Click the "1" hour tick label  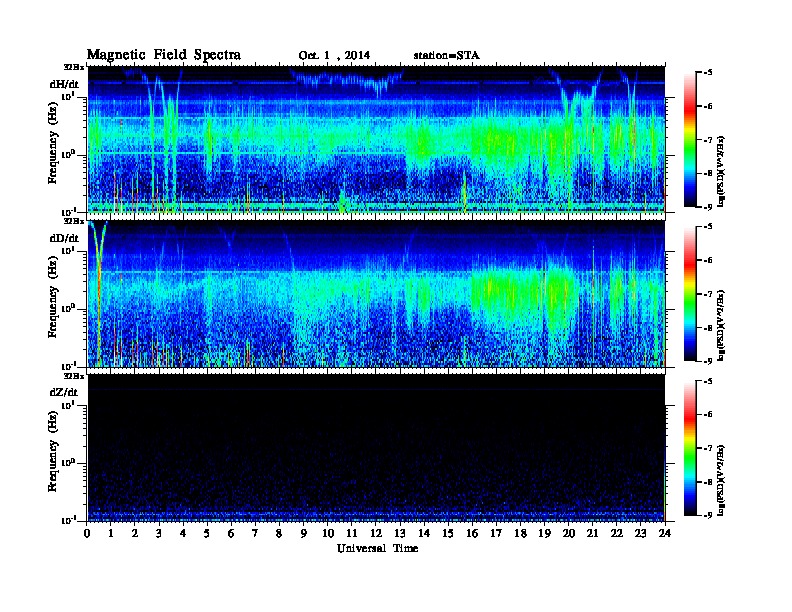click(111, 534)
